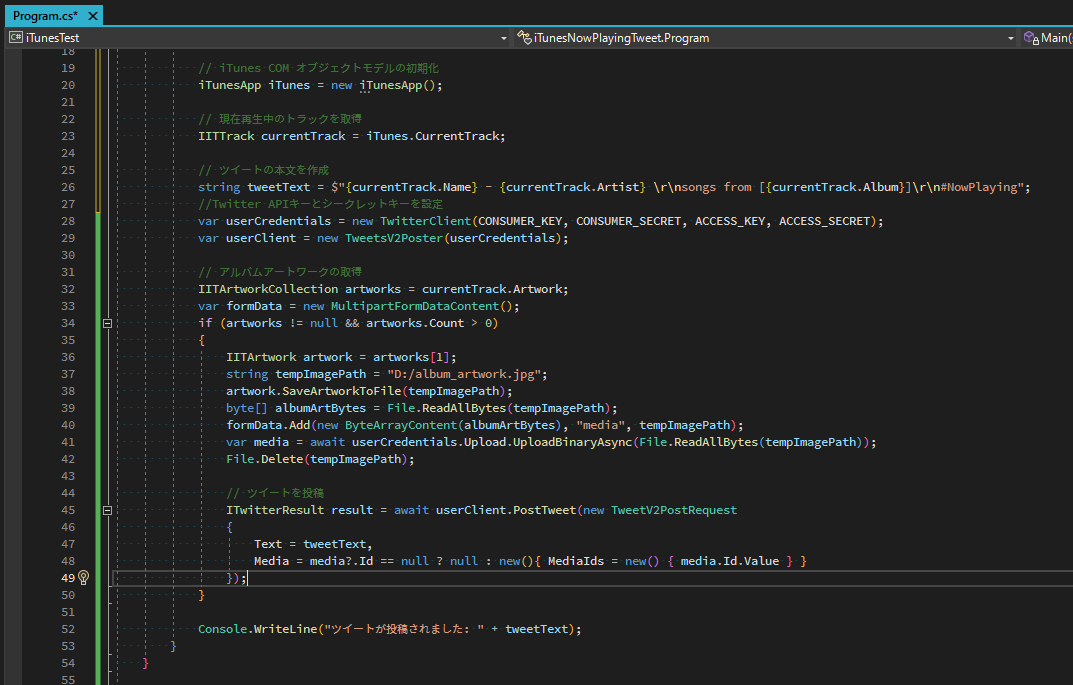
Task: Open the iTunesNowPlayingTweet.Program class dropdown
Action: (x=1010, y=38)
